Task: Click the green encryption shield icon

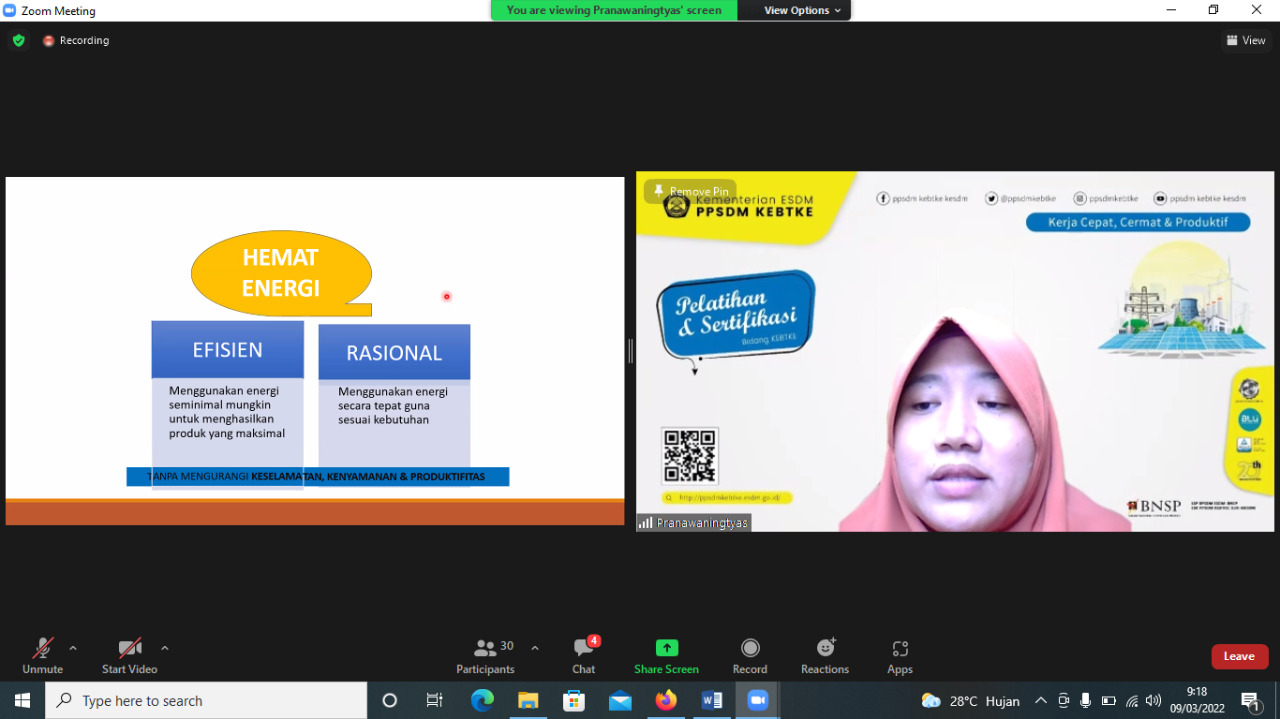Action: (18, 40)
